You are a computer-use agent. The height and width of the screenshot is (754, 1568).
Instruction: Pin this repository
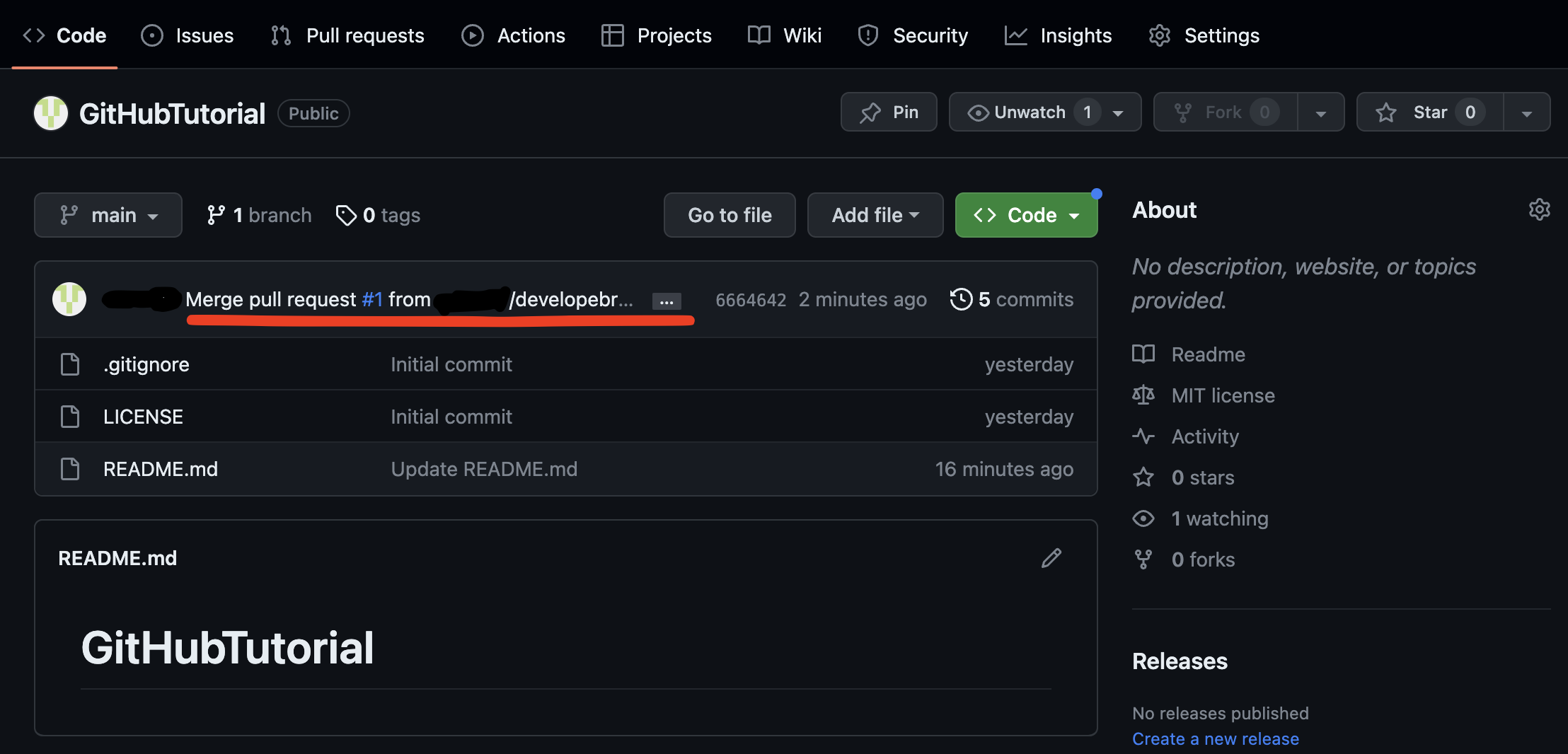tap(889, 112)
